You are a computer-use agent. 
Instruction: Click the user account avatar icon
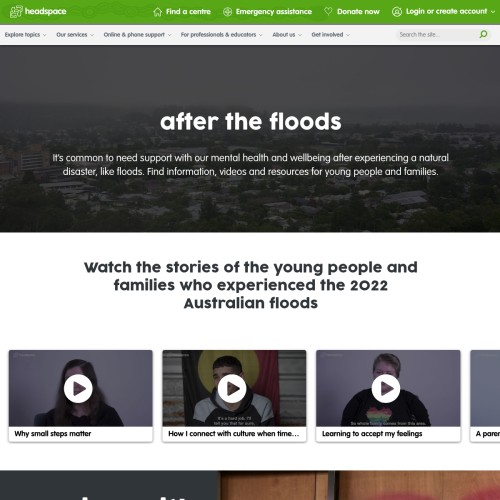coord(397,12)
